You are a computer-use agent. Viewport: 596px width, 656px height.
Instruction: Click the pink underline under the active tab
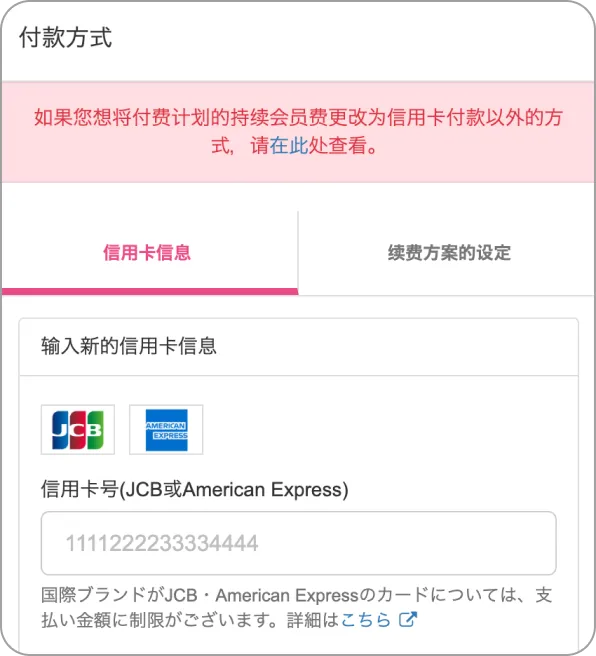pyautogui.click(x=150, y=291)
